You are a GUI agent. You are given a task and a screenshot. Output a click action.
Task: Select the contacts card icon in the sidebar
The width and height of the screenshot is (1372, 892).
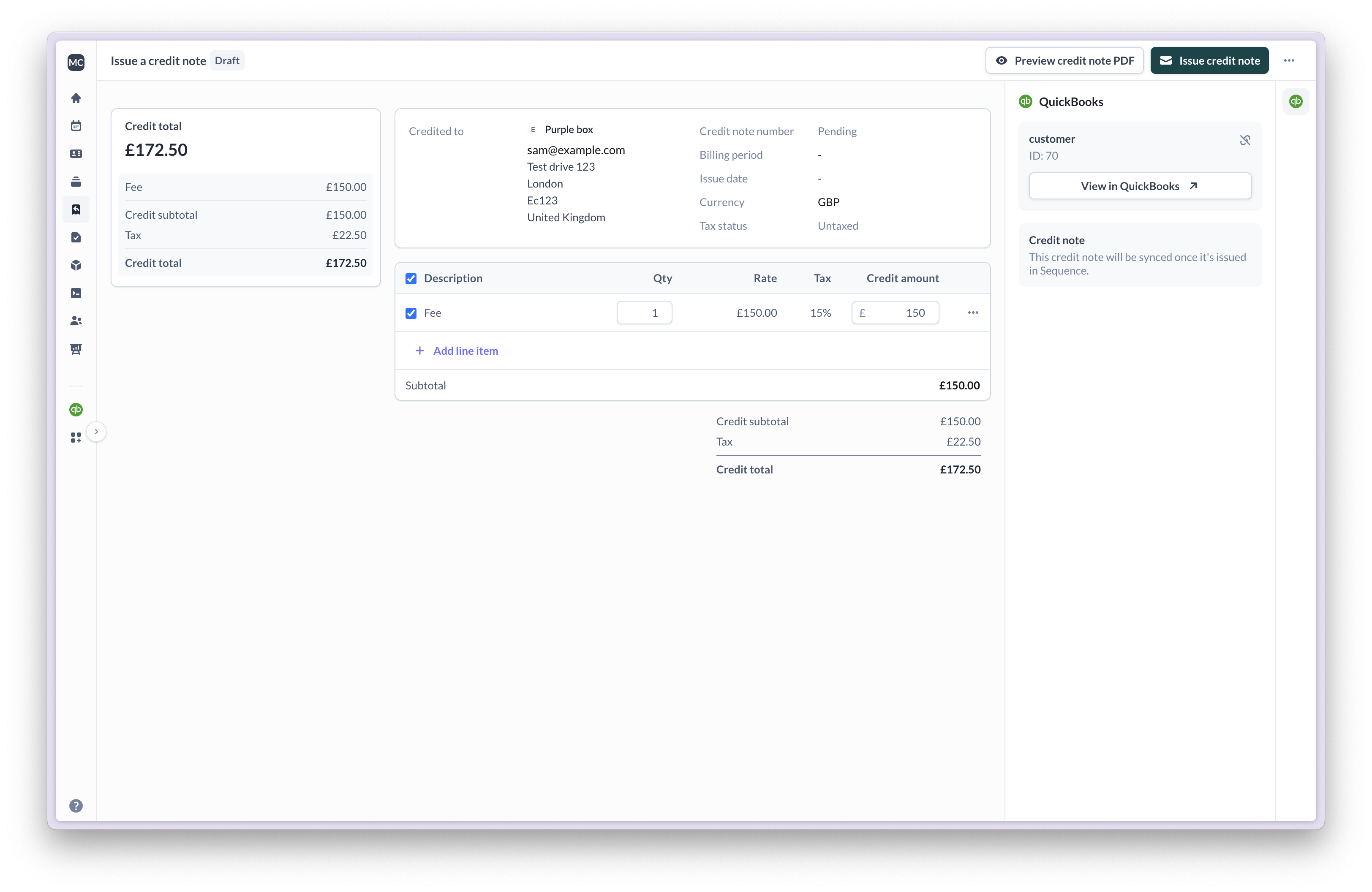click(x=76, y=154)
